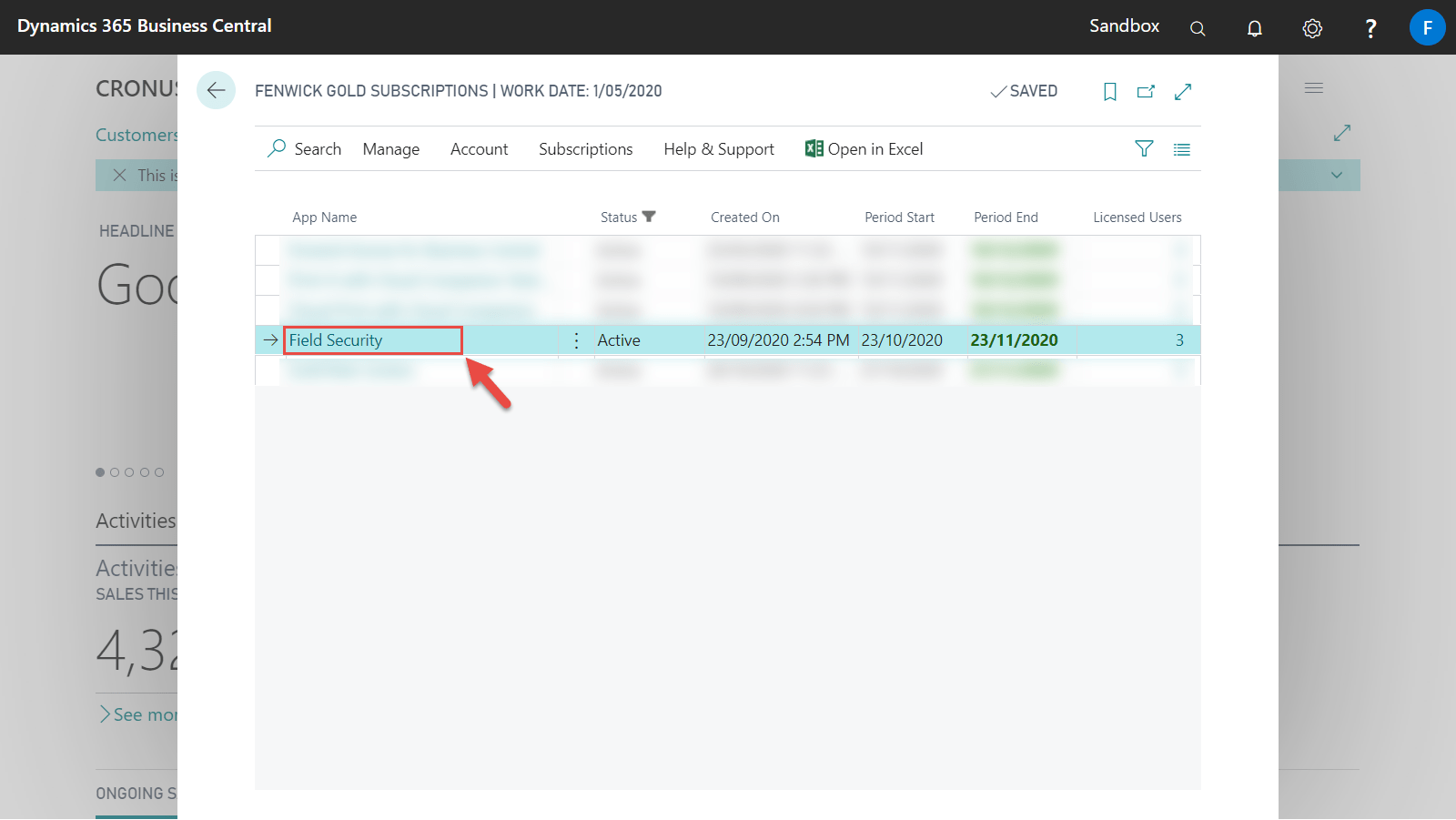
Task: Open the filtered Status column header
Action: pos(627,218)
